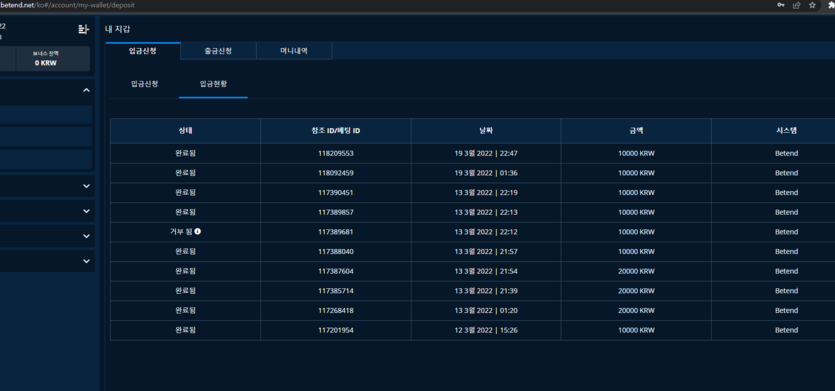
Task: Expand the first collapsed sidebar section chevron
Action: [86, 186]
